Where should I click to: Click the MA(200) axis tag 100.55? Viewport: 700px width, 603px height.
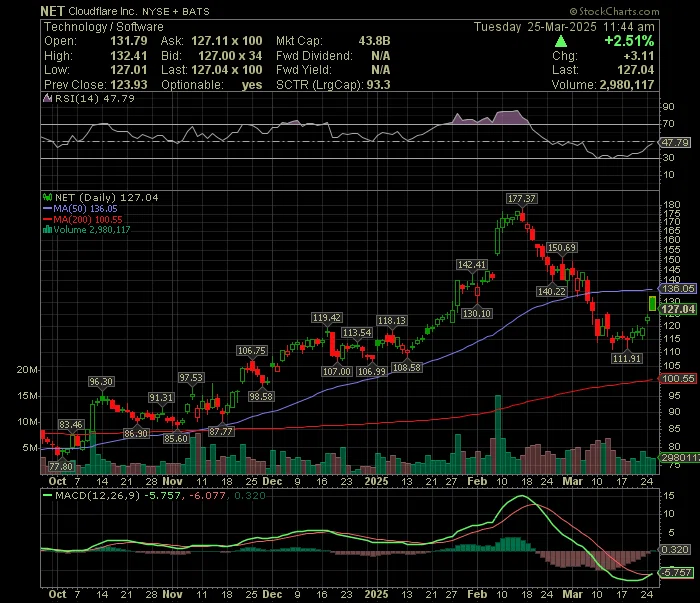point(678,378)
